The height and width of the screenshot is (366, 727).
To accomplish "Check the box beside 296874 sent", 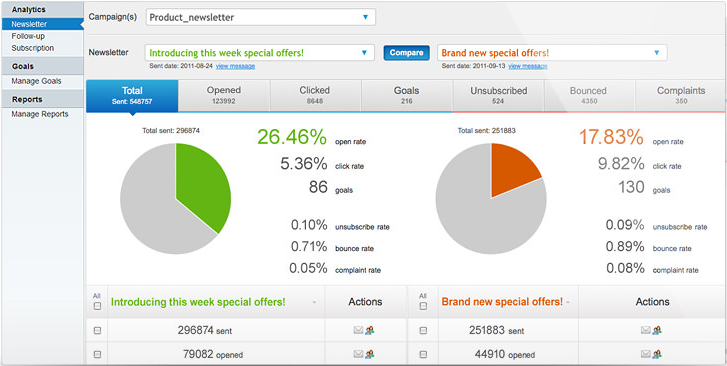I will click(x=97, y=331).
